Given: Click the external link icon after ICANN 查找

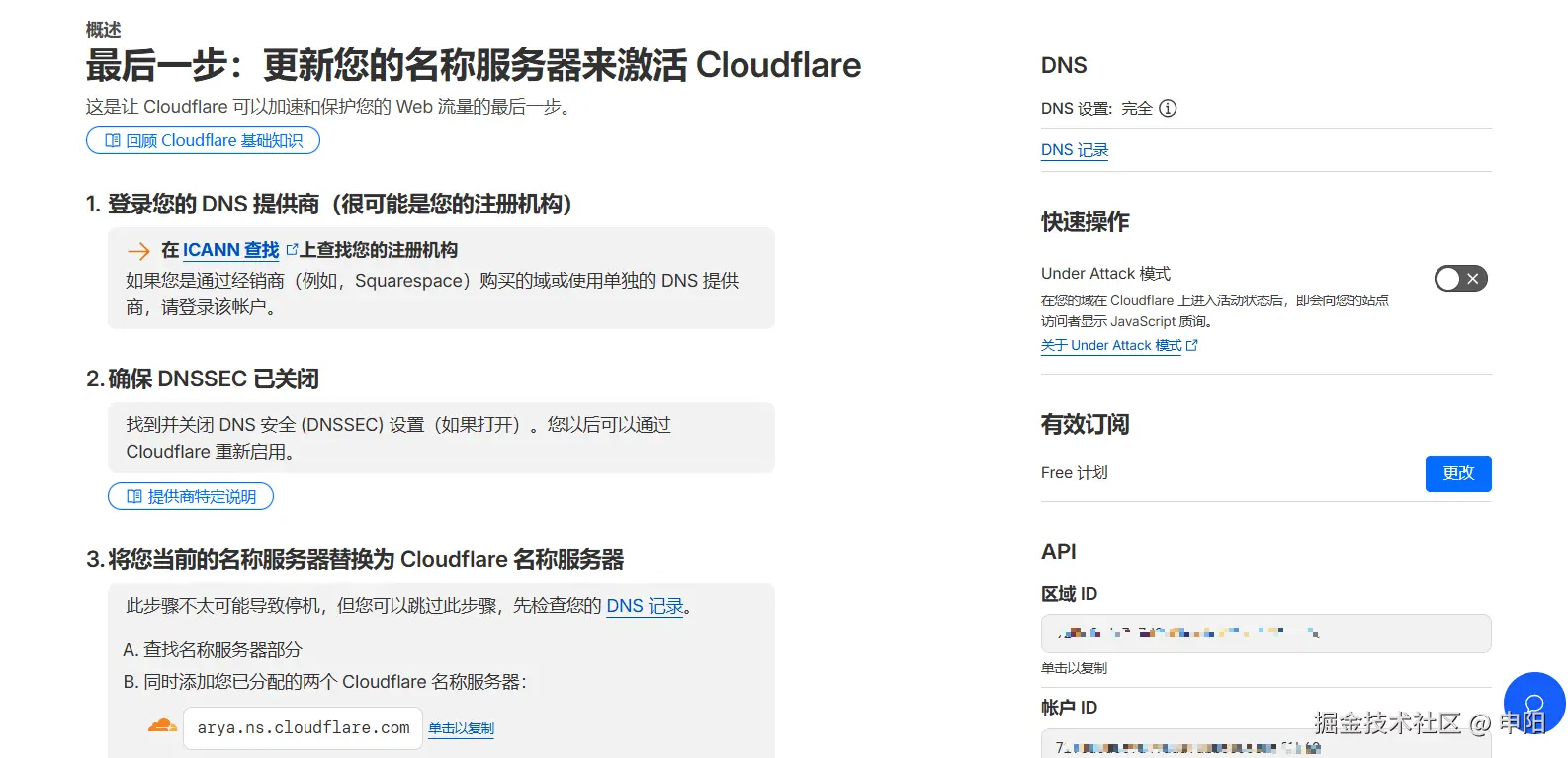Looking at the screenshot, I should pyautogui.click(x=292, y=249).
